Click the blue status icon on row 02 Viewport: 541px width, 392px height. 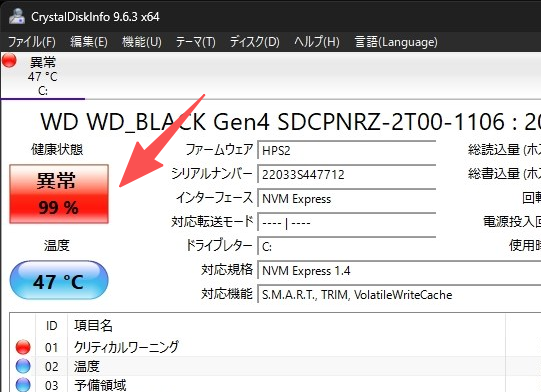pyautogui.click(x=23, y=366)
